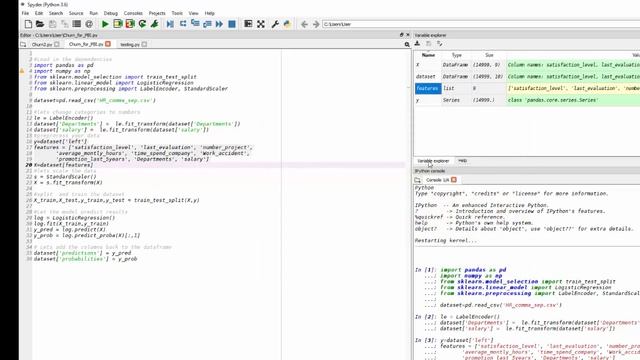Open the Run menu
This screenshot has height=360, width=640.
[93, 13]
